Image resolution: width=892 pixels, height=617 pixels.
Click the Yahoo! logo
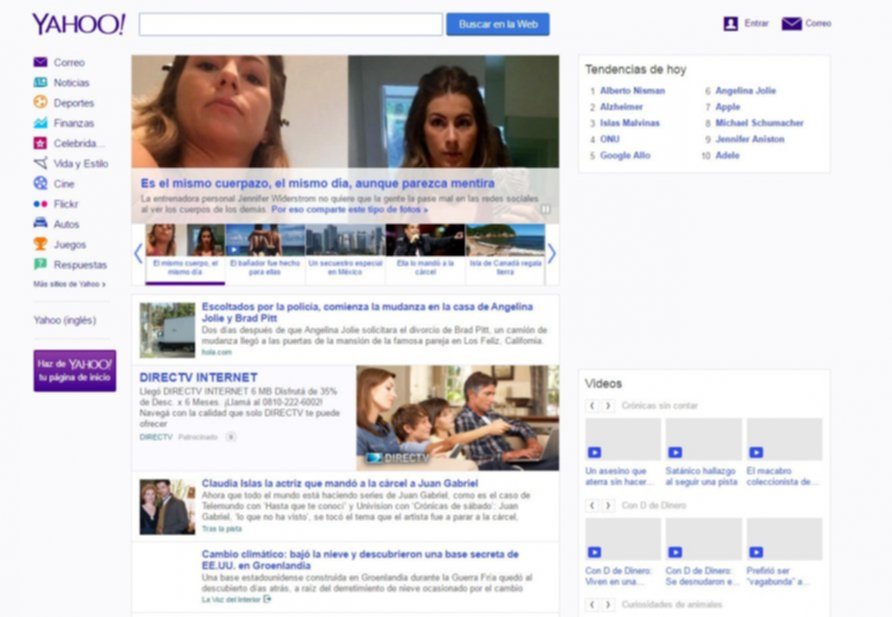[79, 24]
